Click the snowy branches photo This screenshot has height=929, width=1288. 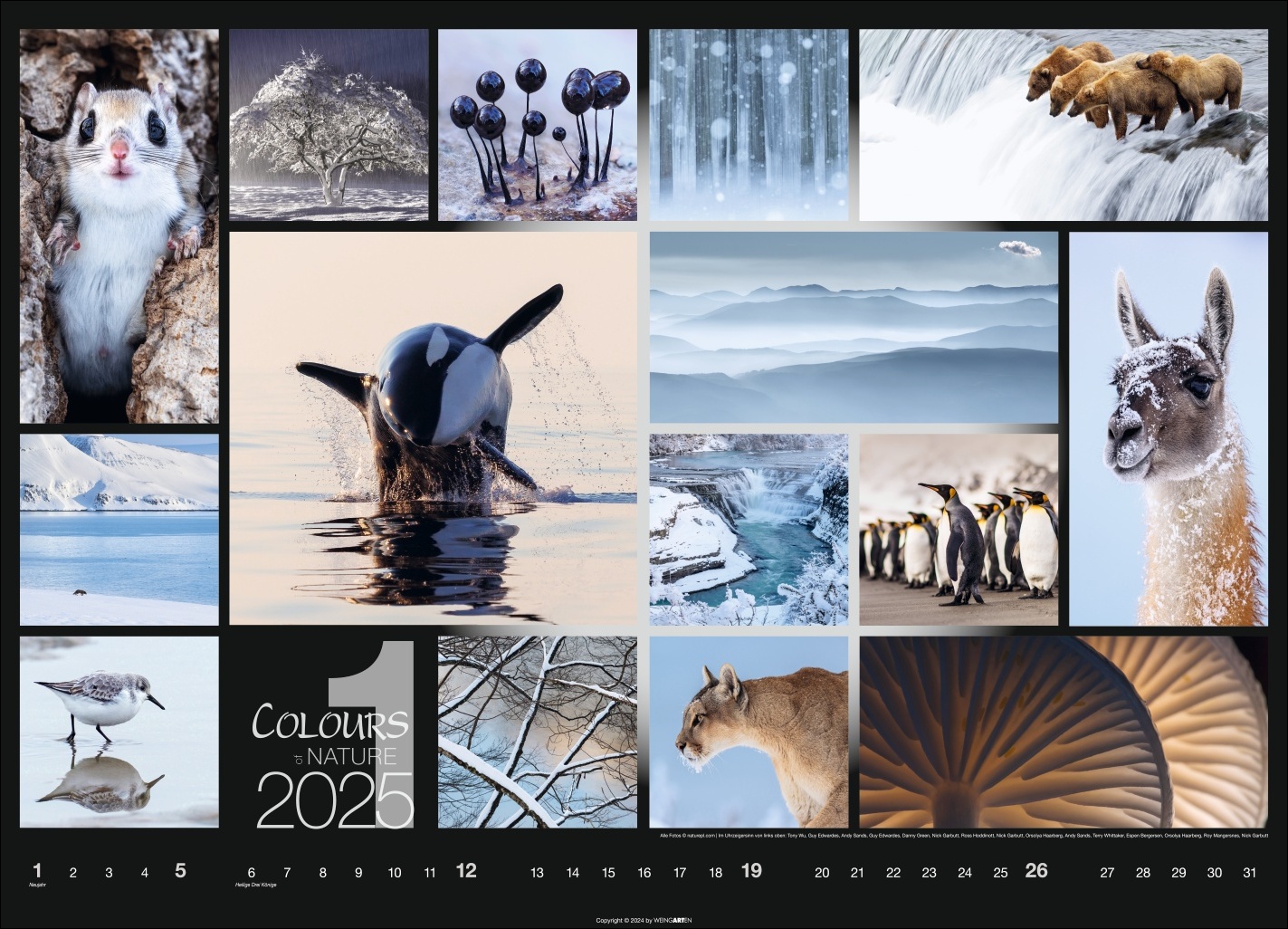(x=539, y=732)
